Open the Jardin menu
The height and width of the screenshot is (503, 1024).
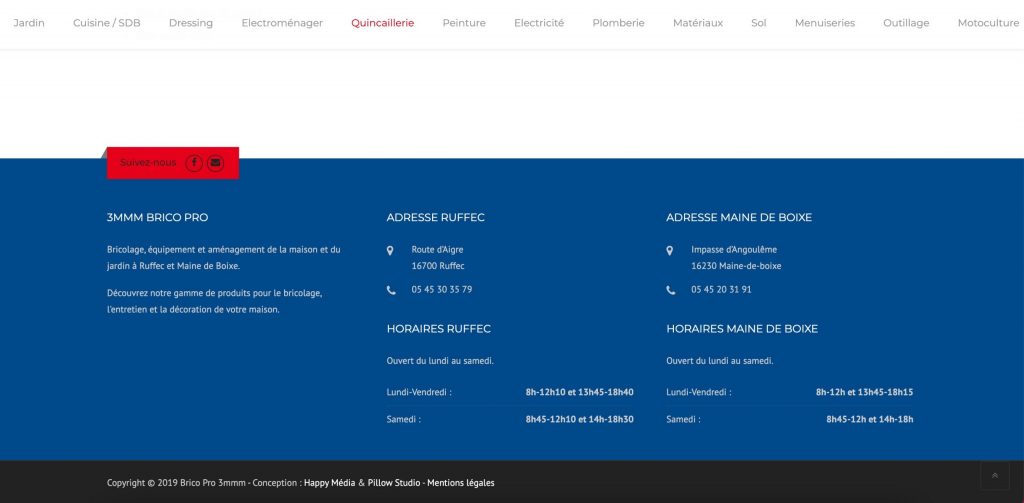coord(29,23)
